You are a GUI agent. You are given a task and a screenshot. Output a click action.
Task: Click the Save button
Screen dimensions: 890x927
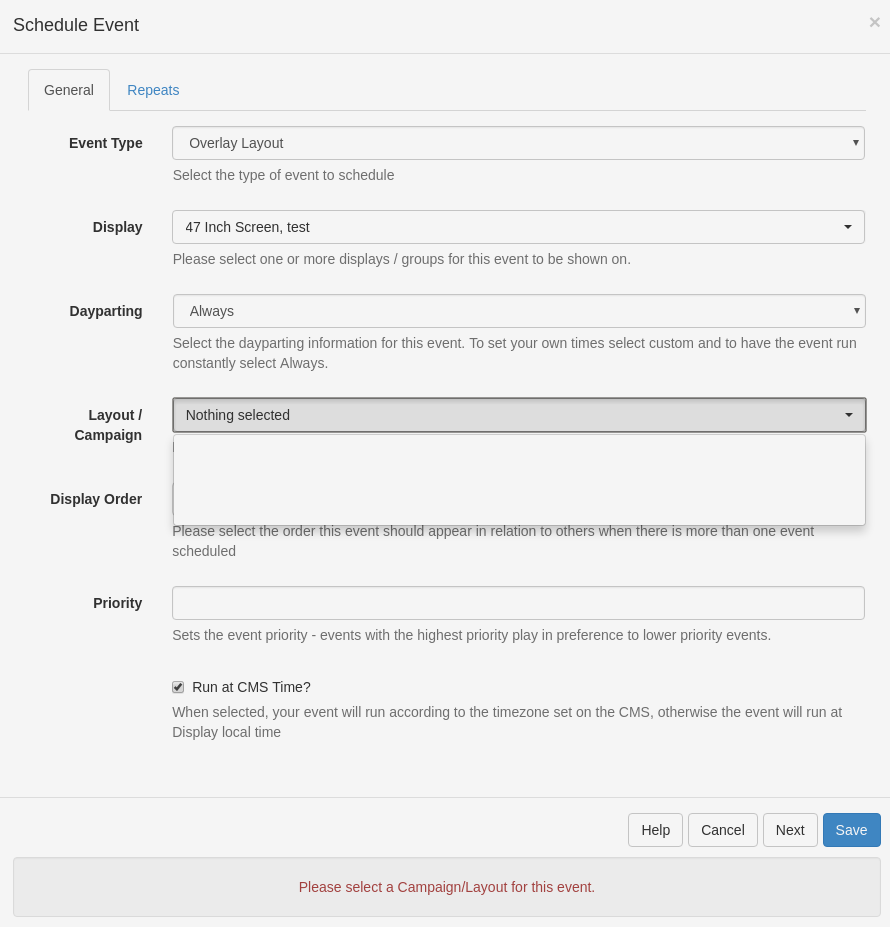coord(852,830)
